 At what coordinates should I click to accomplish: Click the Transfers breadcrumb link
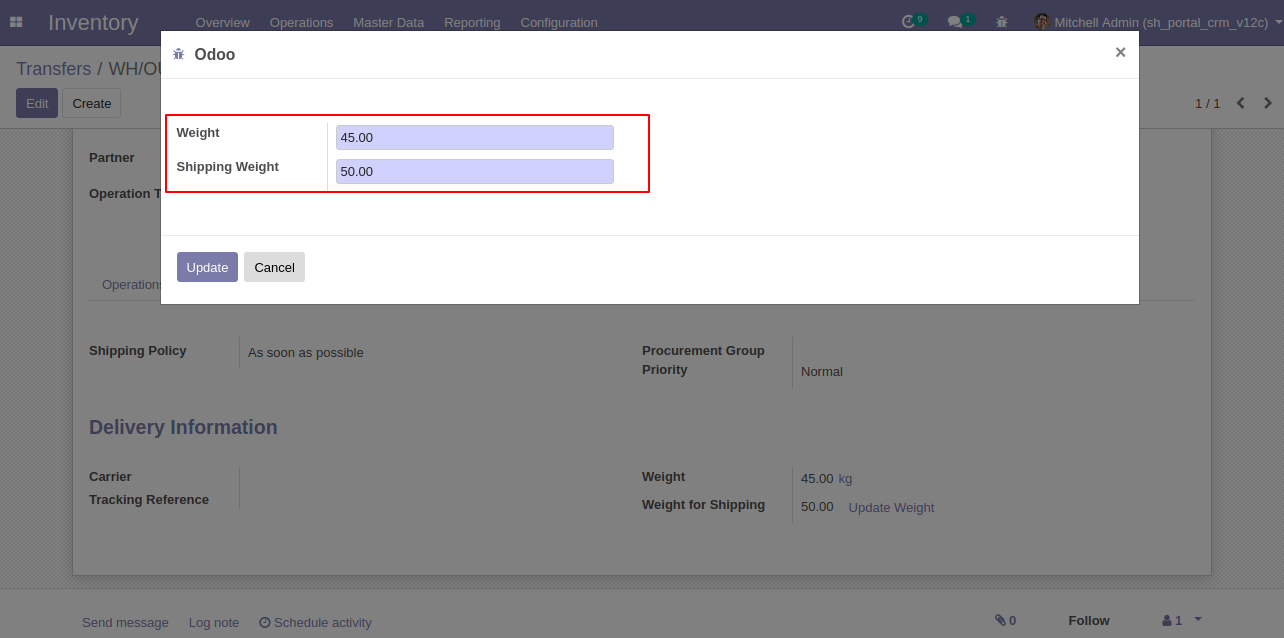53,69
